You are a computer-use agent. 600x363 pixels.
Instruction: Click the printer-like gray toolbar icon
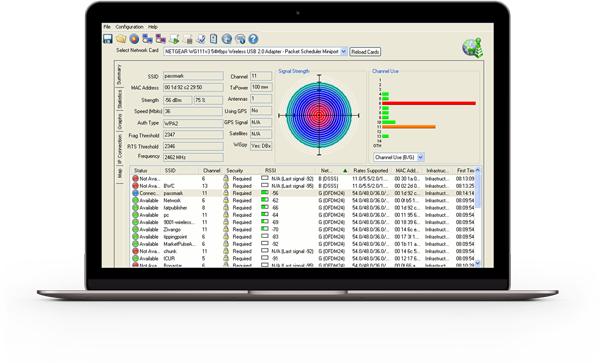[187, 39]
